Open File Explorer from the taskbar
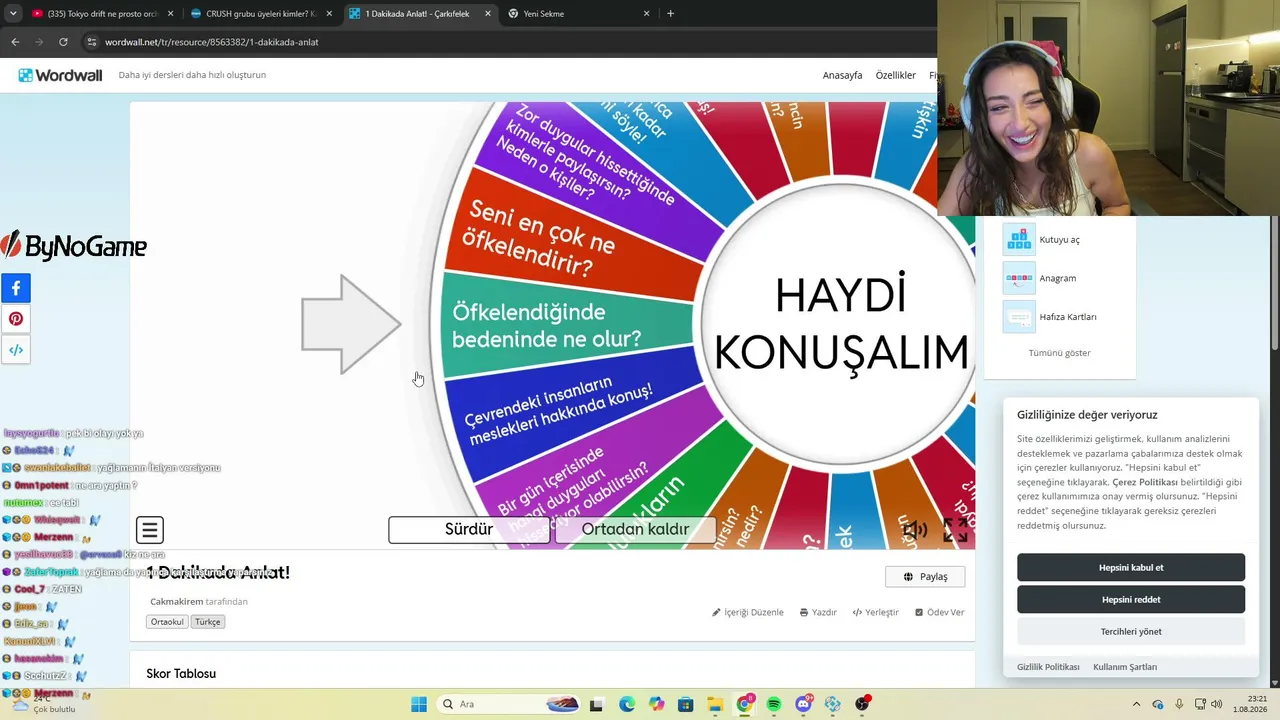Screen dimensions: 1280x720 pos(715,704)
